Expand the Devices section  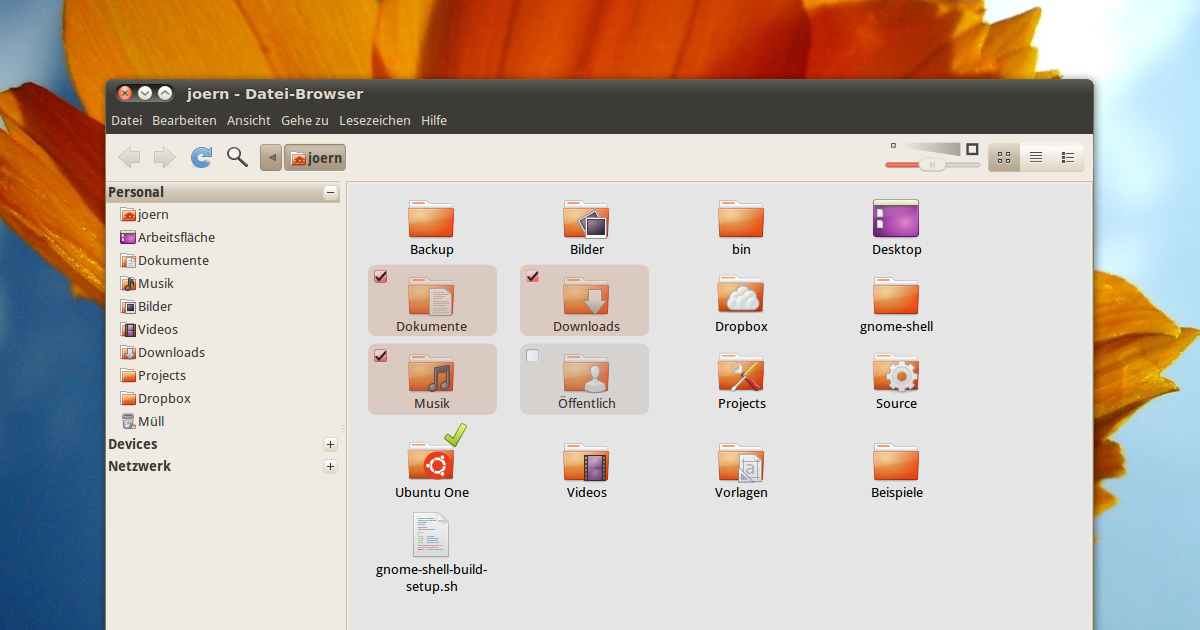coord(330,444)
